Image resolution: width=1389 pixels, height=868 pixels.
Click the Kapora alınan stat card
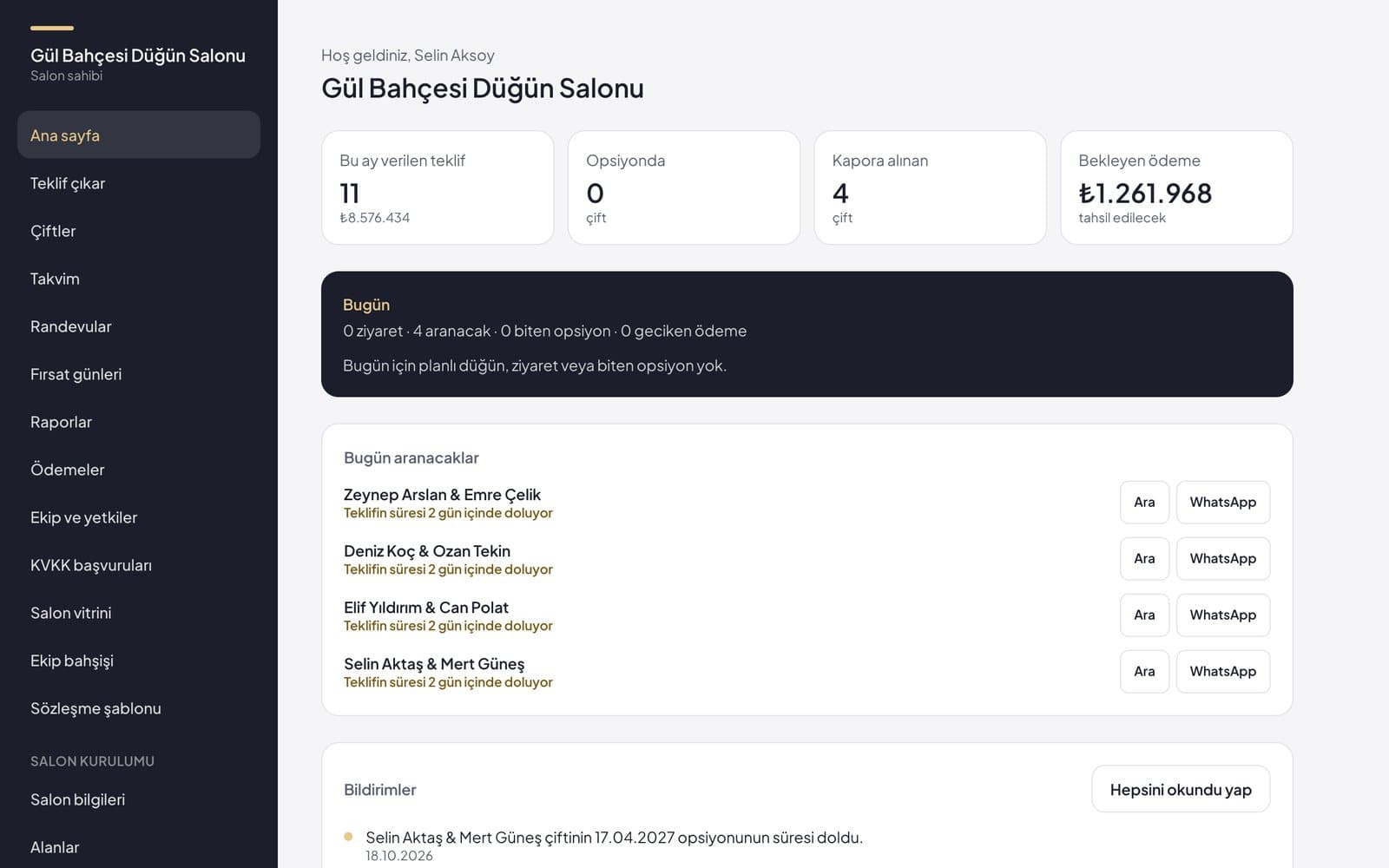coord(930,187)
